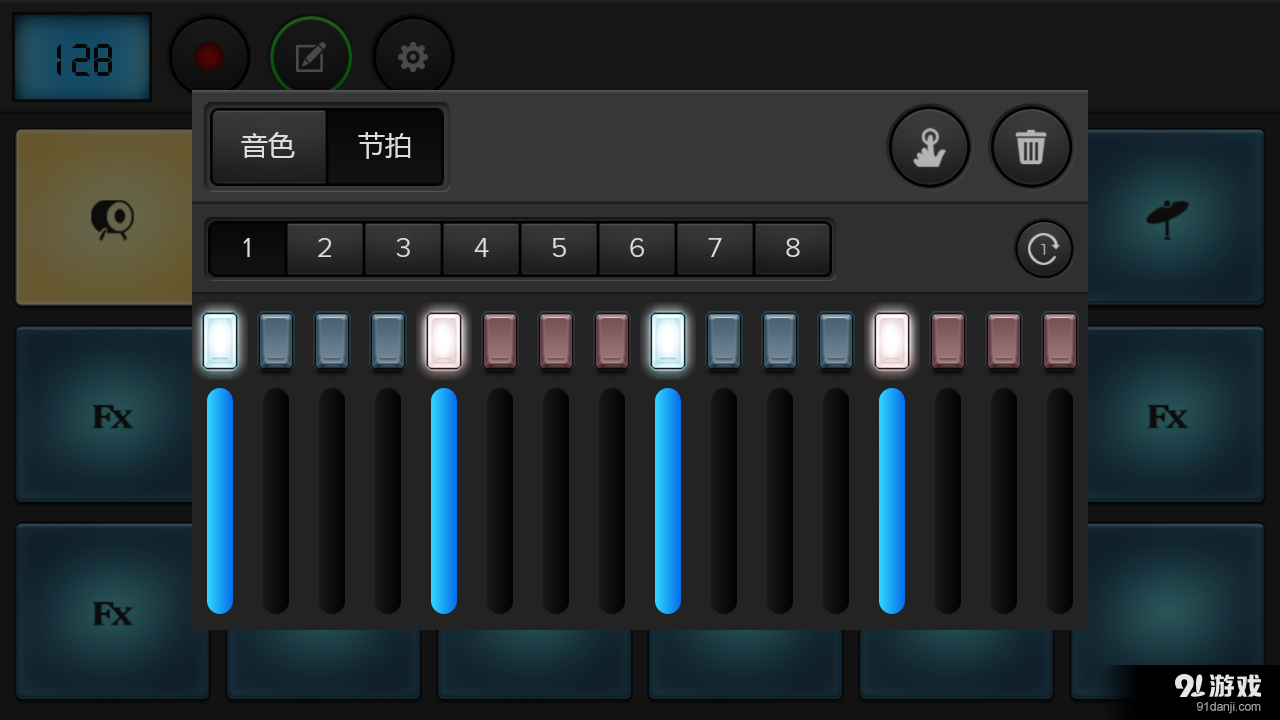
Task: Turn off the lit step 13 toggle
Action: coord(892,341)
